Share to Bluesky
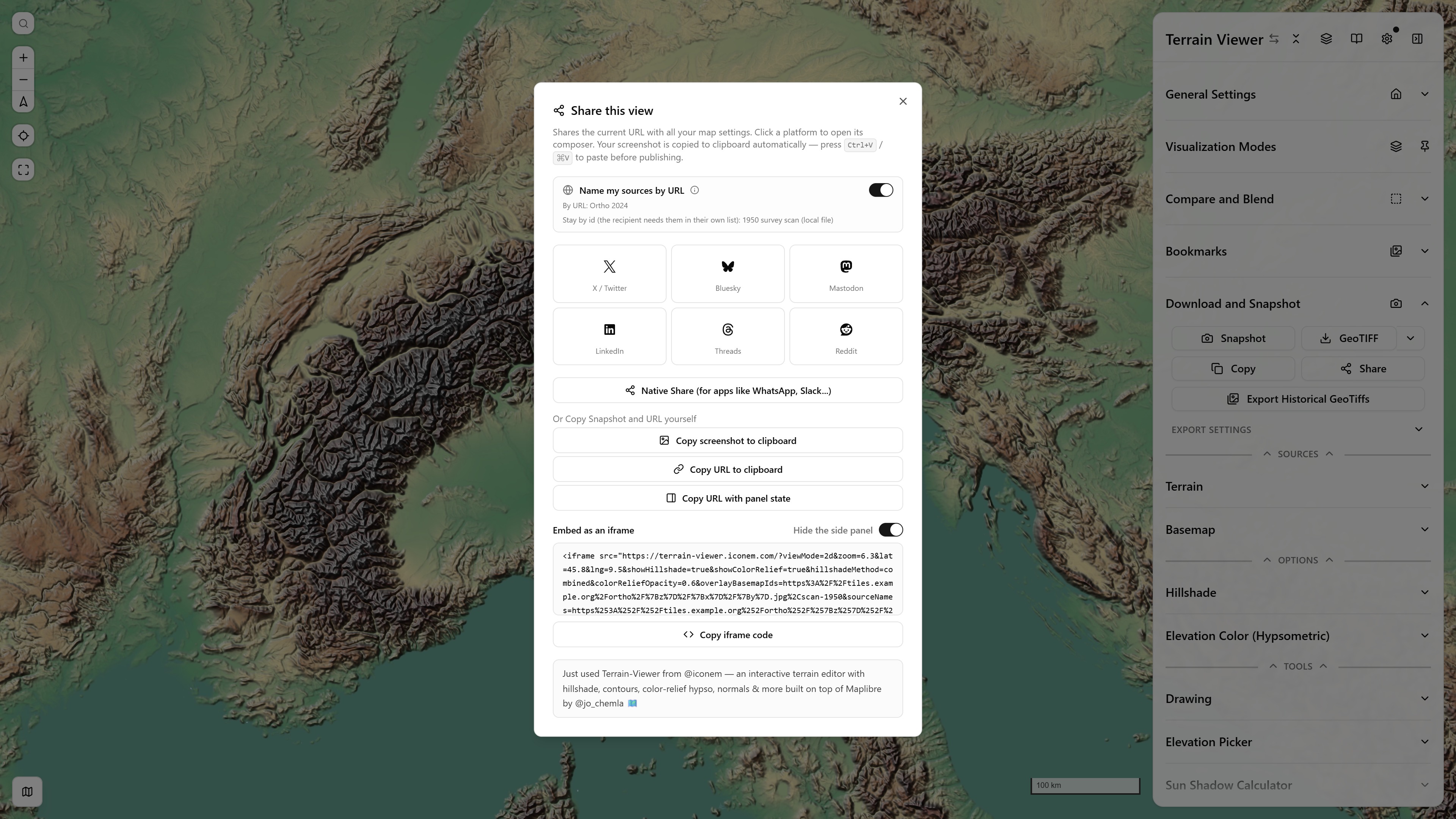This screenshot has width=1456, height=819. (x=728, y=274)
